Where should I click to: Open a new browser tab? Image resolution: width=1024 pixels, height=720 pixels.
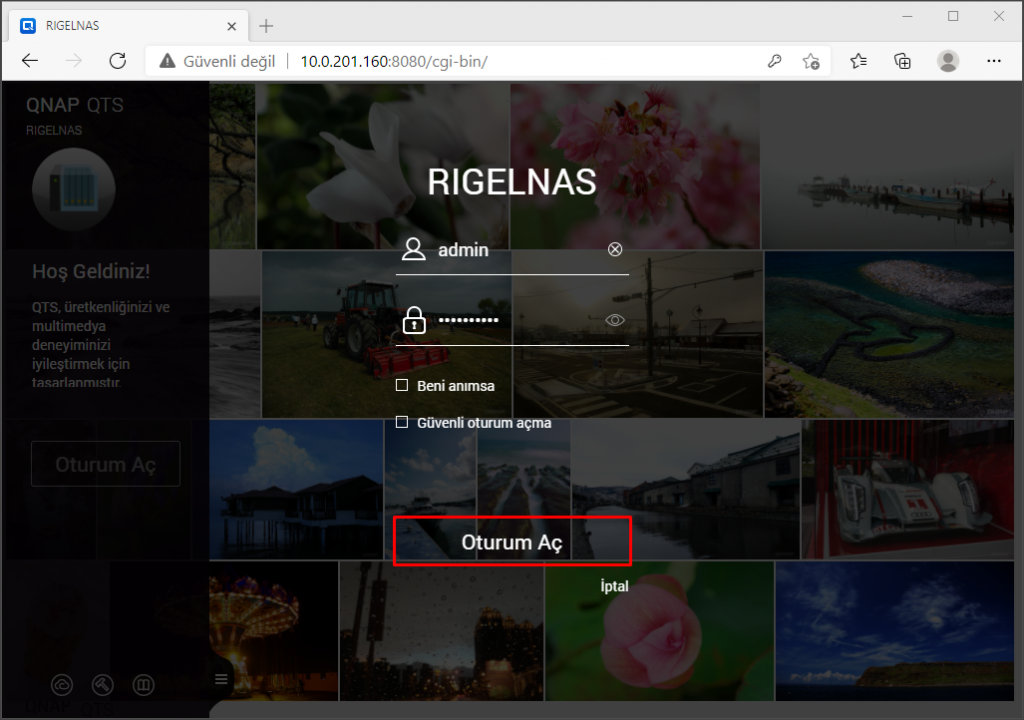(x=266, y=25)
